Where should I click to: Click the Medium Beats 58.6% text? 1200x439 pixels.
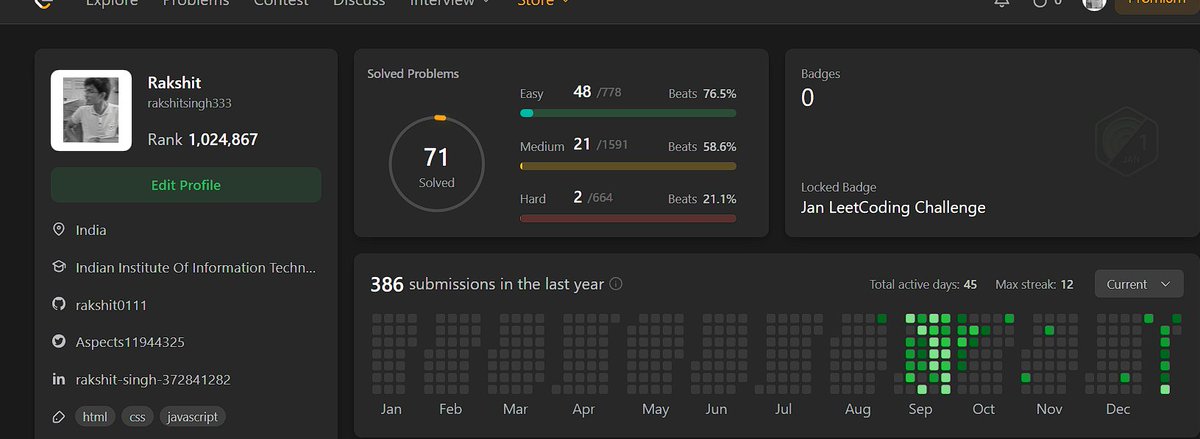(702, 146)
